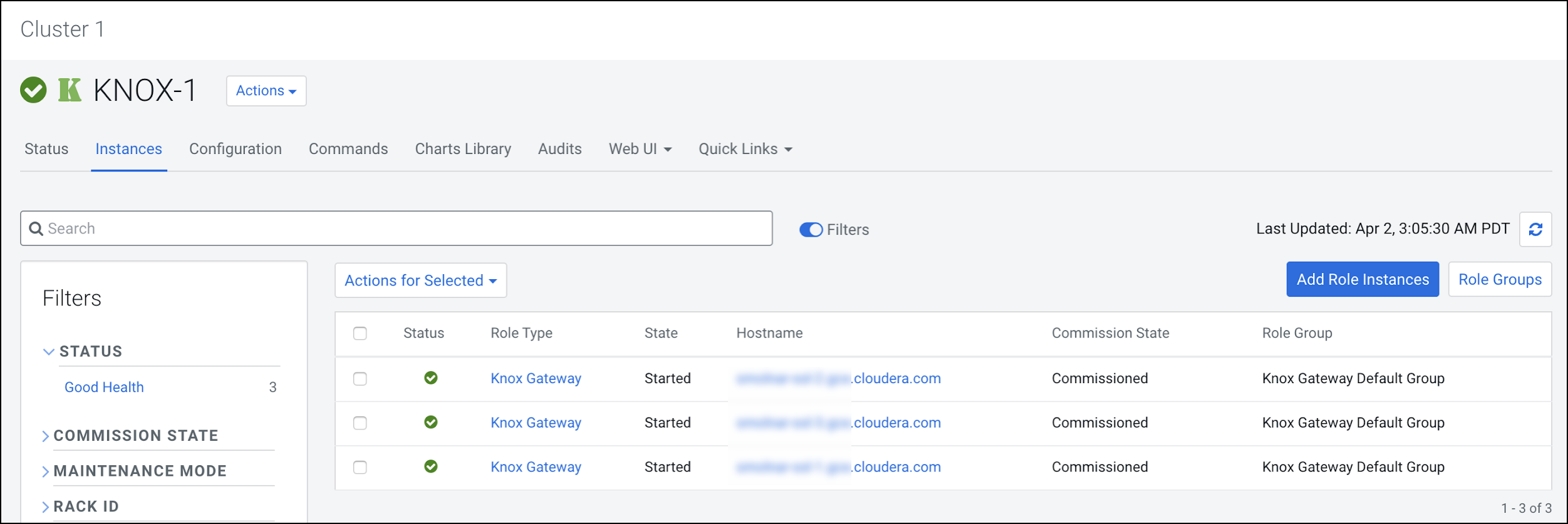Image resolution: width=1568 pixels, height=524 pixels.
Task: Click the green Knox K logo icon
Action: pyautogui.click(x=70, y=90)
